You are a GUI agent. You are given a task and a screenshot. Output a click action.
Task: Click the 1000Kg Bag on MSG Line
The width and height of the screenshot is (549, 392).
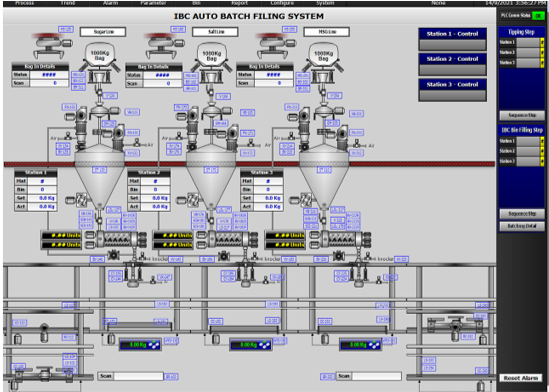click(323, 55)
